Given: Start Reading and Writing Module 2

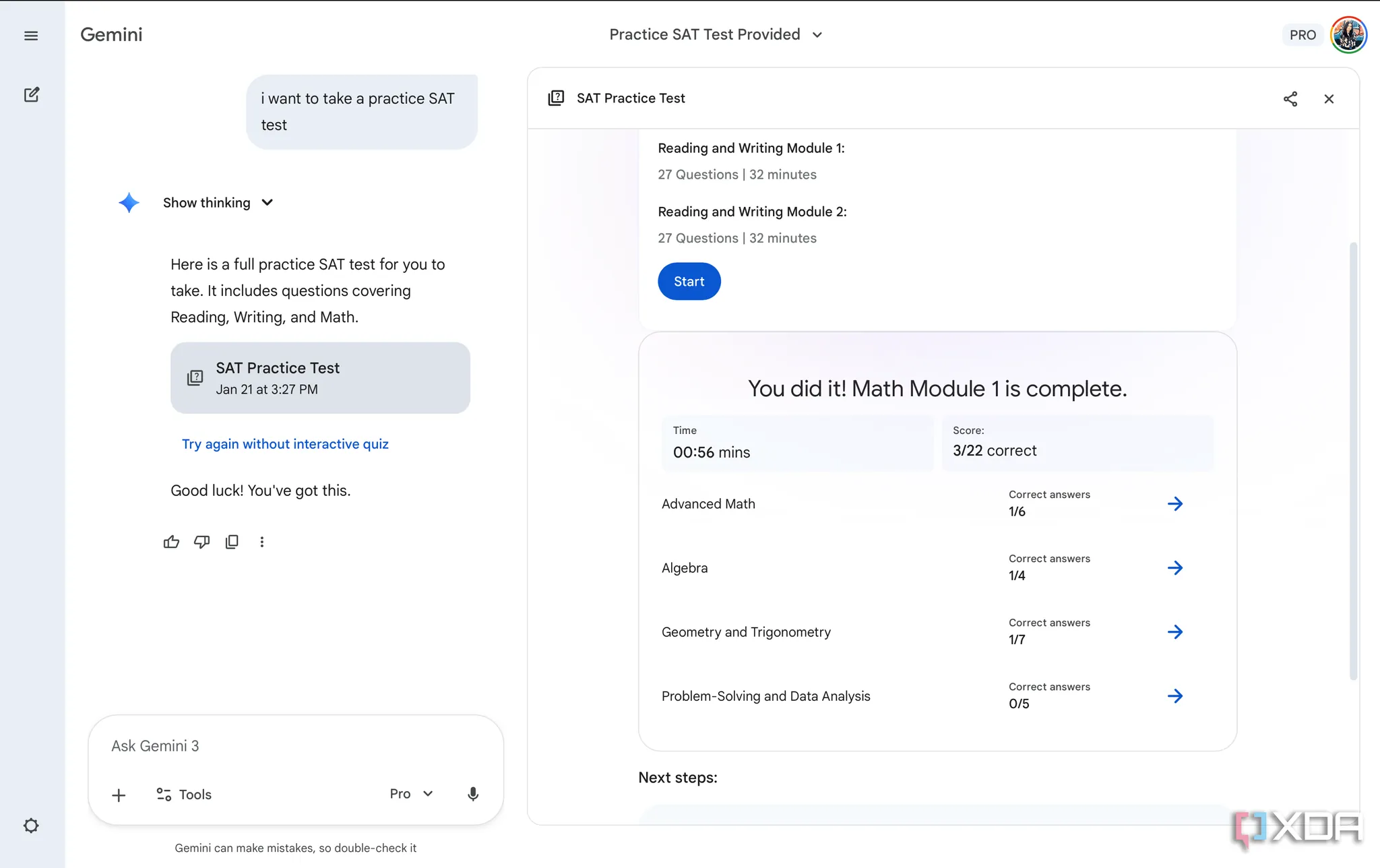Looking at the screenshot, I should coord(689,282).
